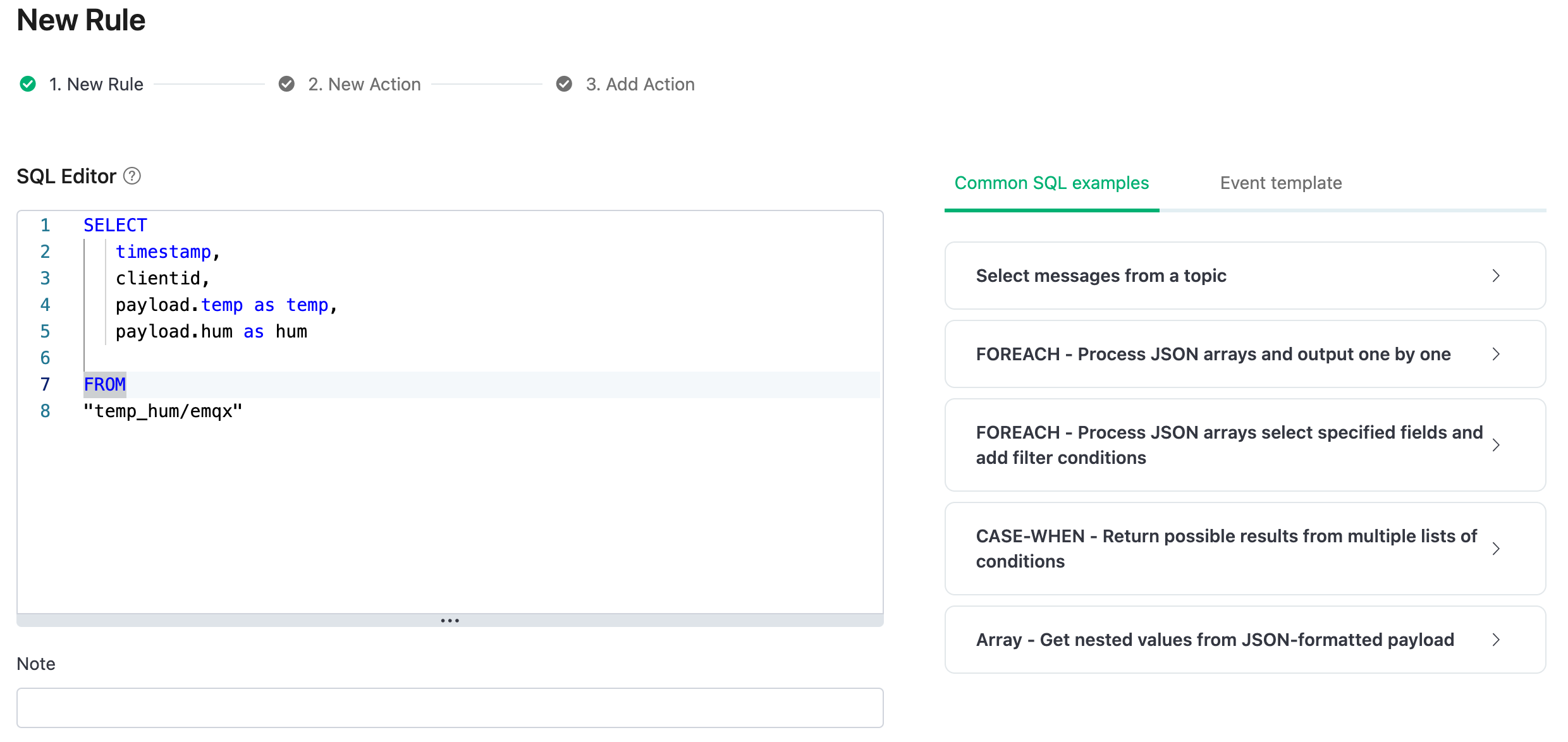
Task: Click step 1 New Rule checkmark icon
Action: click(x=27, y=84)
